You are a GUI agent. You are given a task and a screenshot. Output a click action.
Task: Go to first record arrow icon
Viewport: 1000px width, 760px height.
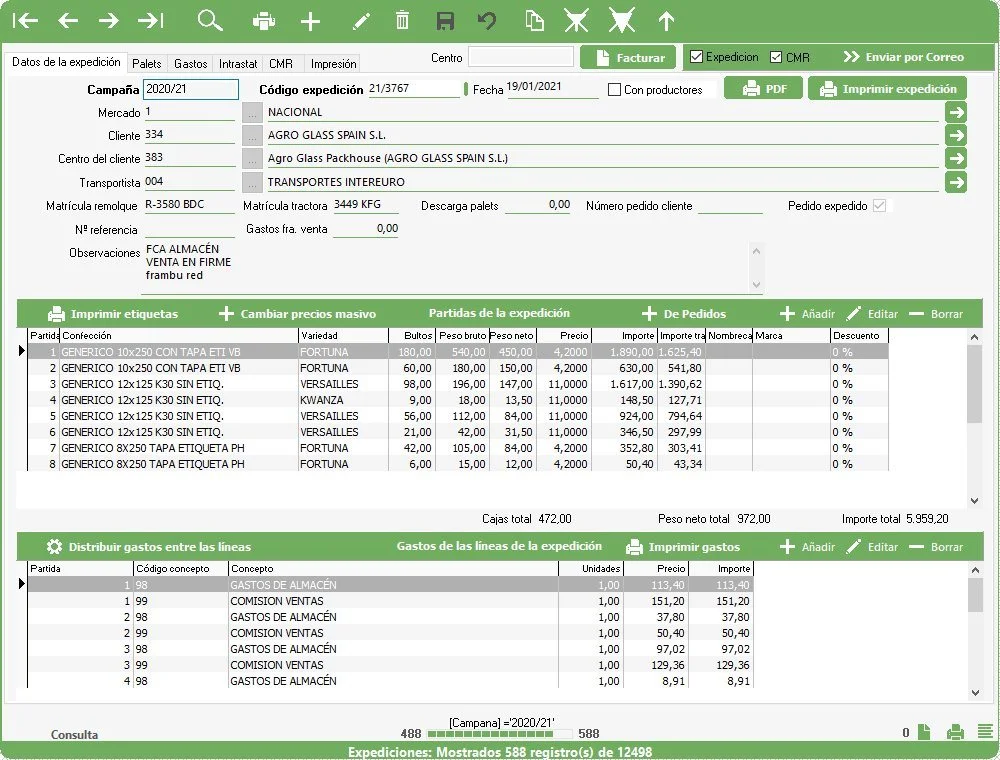(x=25, y=21)
